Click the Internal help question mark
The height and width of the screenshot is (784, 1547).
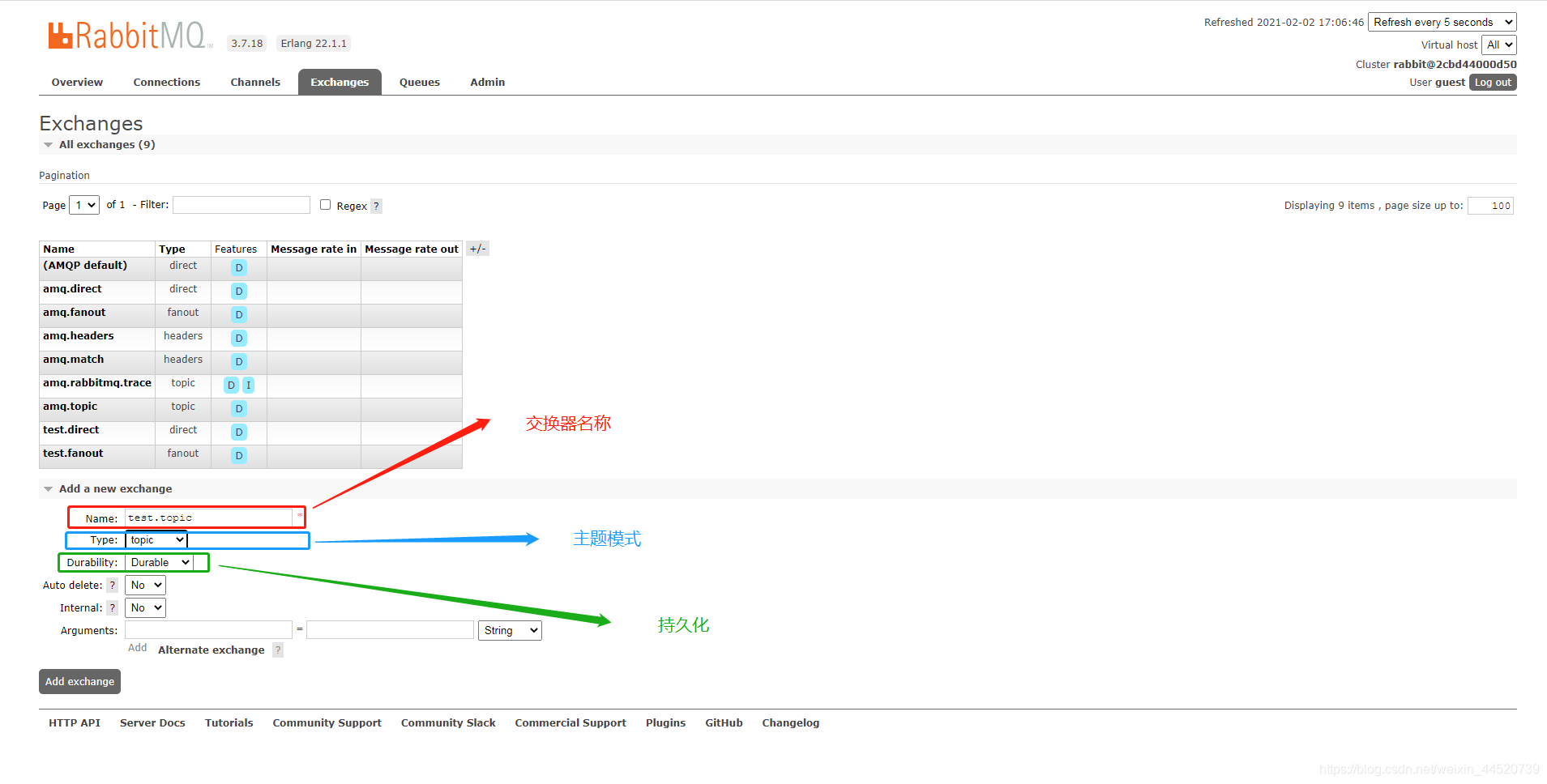(113, 608)
